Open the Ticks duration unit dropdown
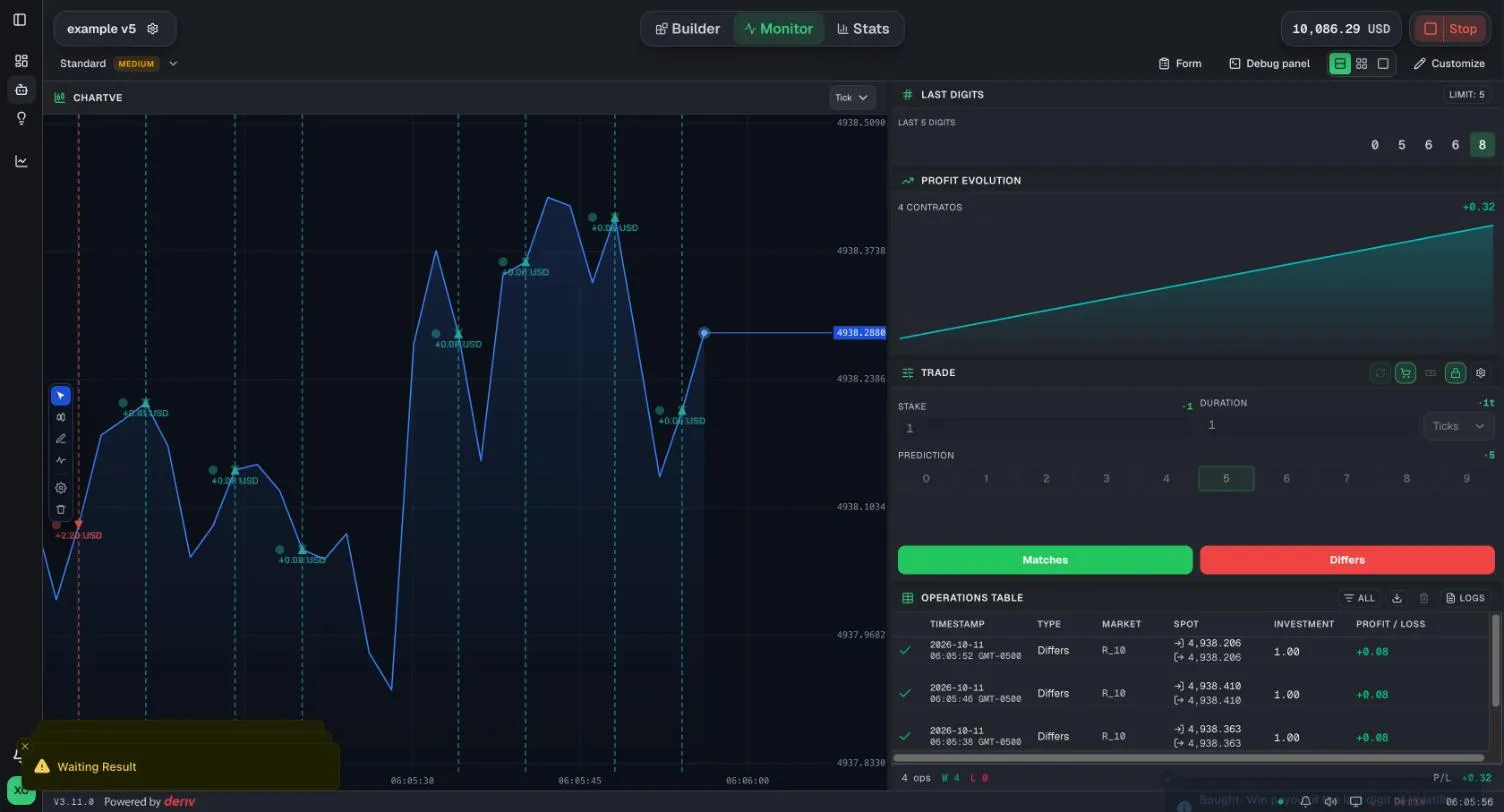Image resolution: width=1504 pixels, height=812 pixels. coord(1458,426)
